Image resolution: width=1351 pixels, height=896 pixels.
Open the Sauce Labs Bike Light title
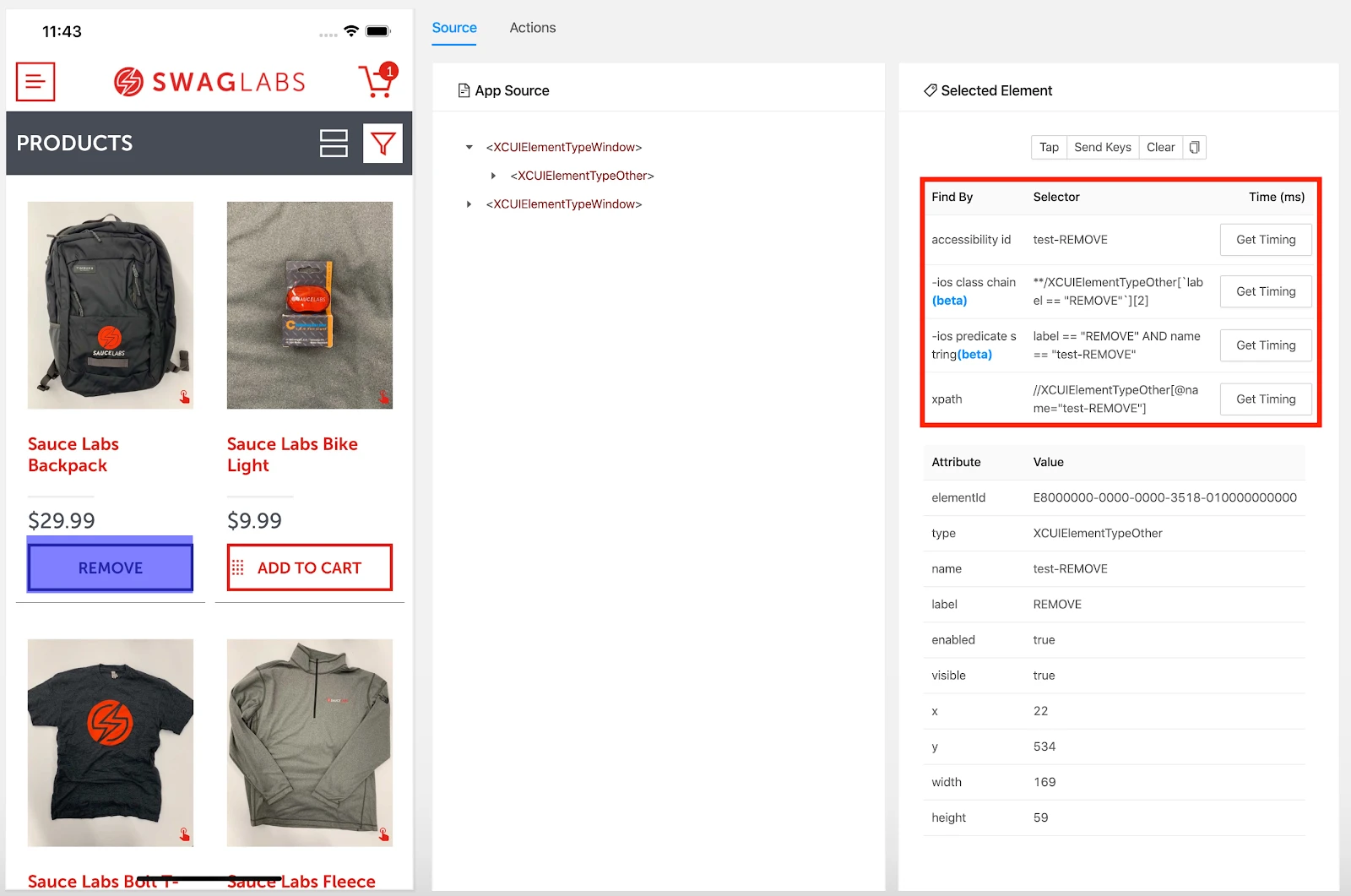[292, 454]
